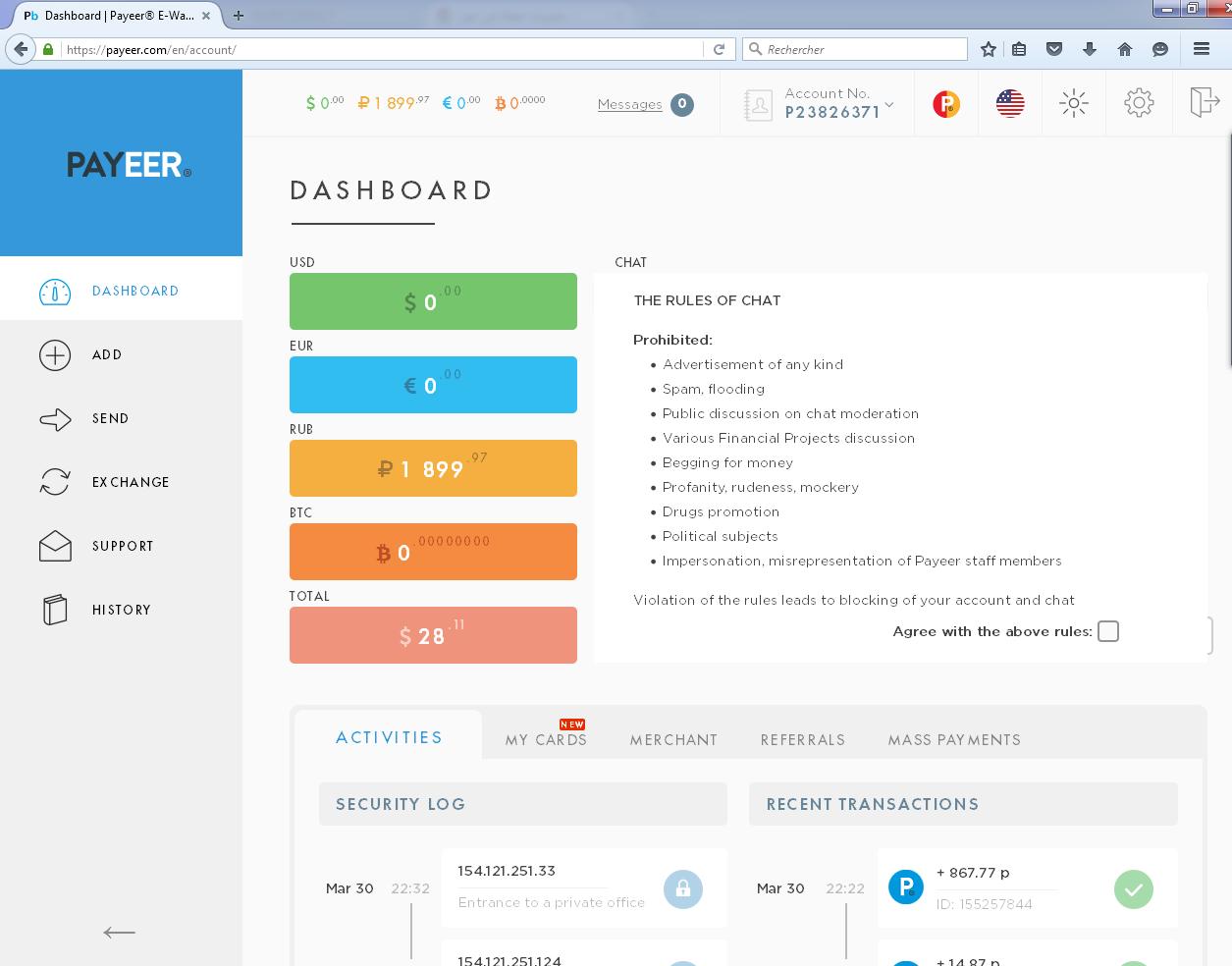This screenshot has height=966, width=1232.
Task: Select the Send arrow icon
Action: (x=55, y=419)
